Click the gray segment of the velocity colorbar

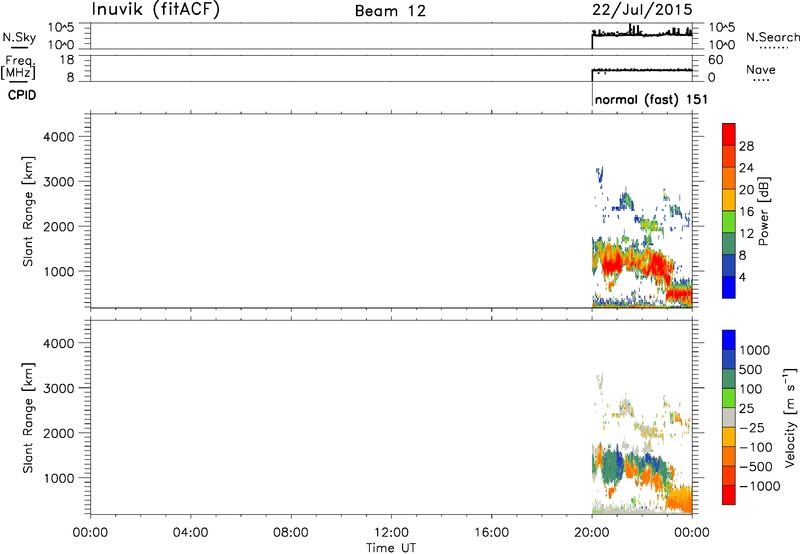[729, 418]
